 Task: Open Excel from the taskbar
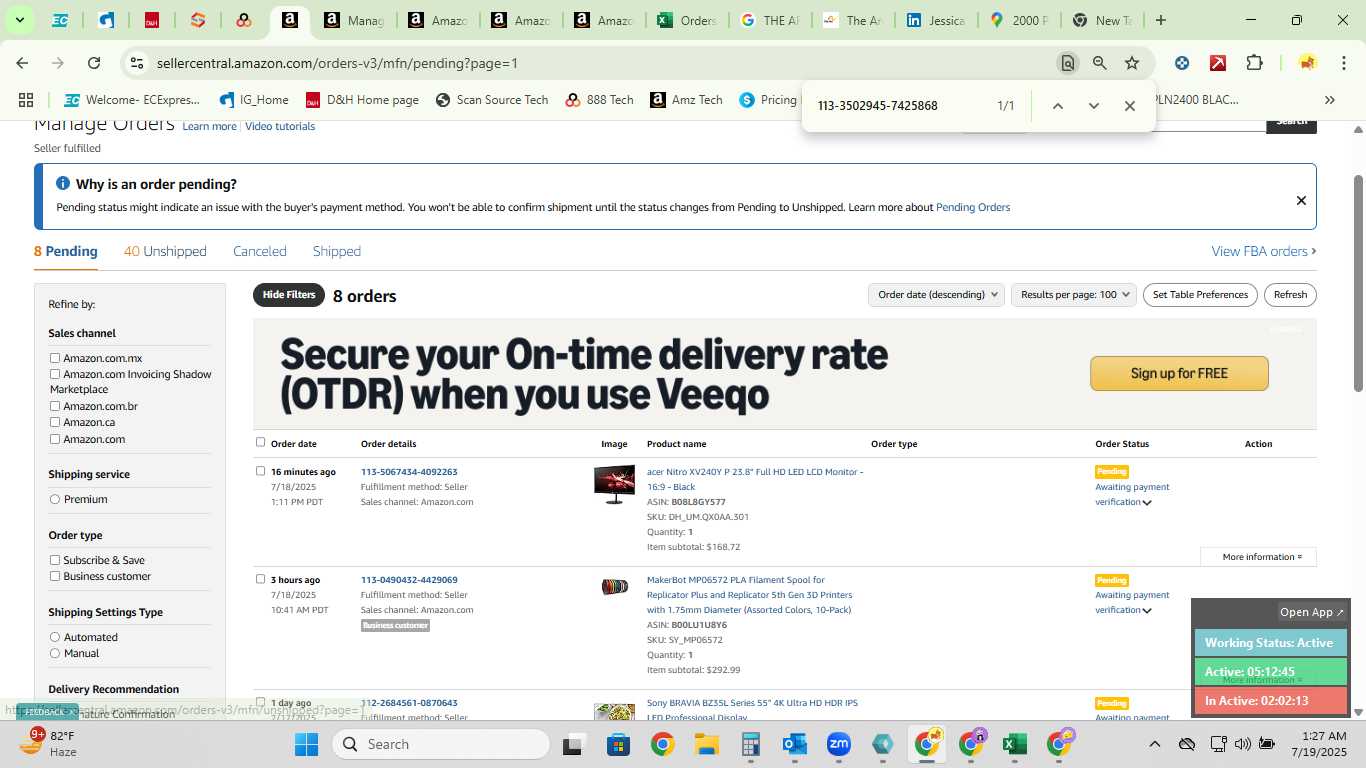(1014, 744)
